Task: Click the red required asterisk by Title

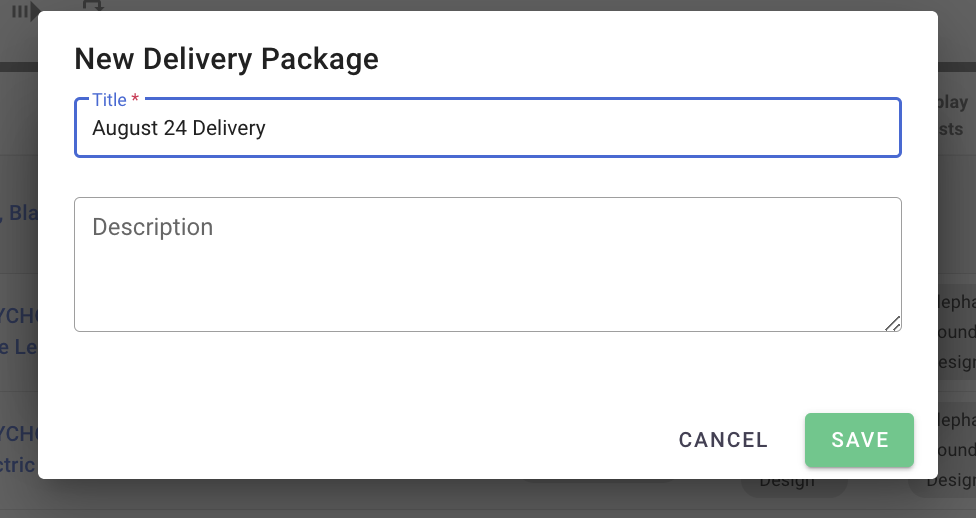Action: pos(135,100)
